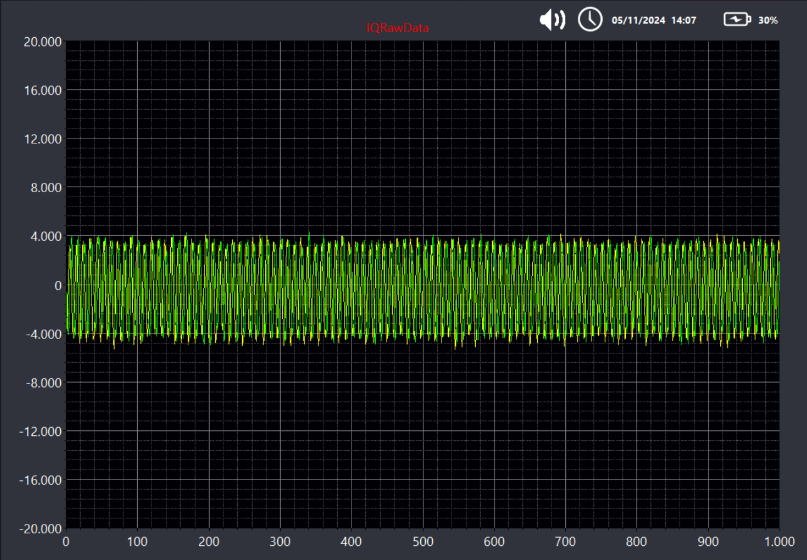The image size is (807, 560).
Task: Click the 12.000 y-axis label
Action: pyautogui.click(x=43, y=139)
